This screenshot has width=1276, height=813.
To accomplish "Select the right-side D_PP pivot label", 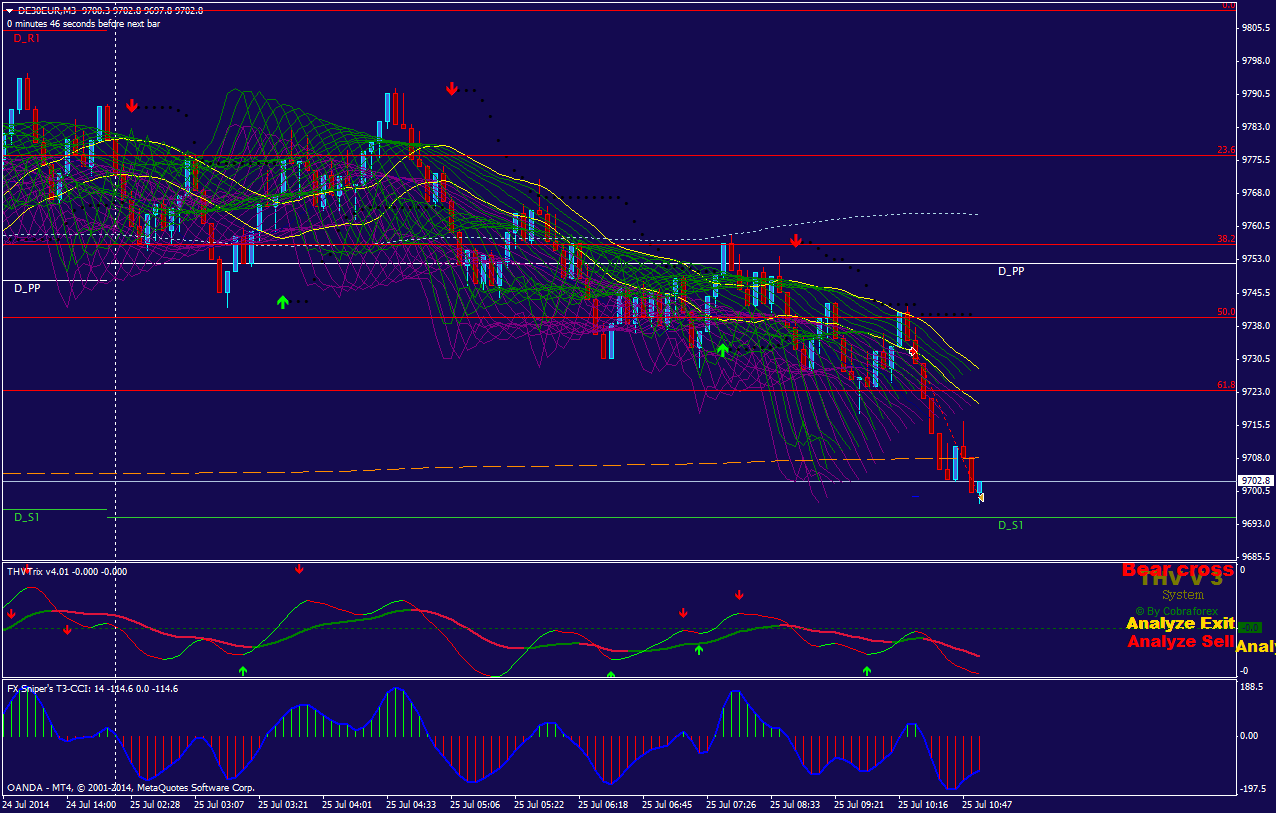I will [x=1011, y=271].
